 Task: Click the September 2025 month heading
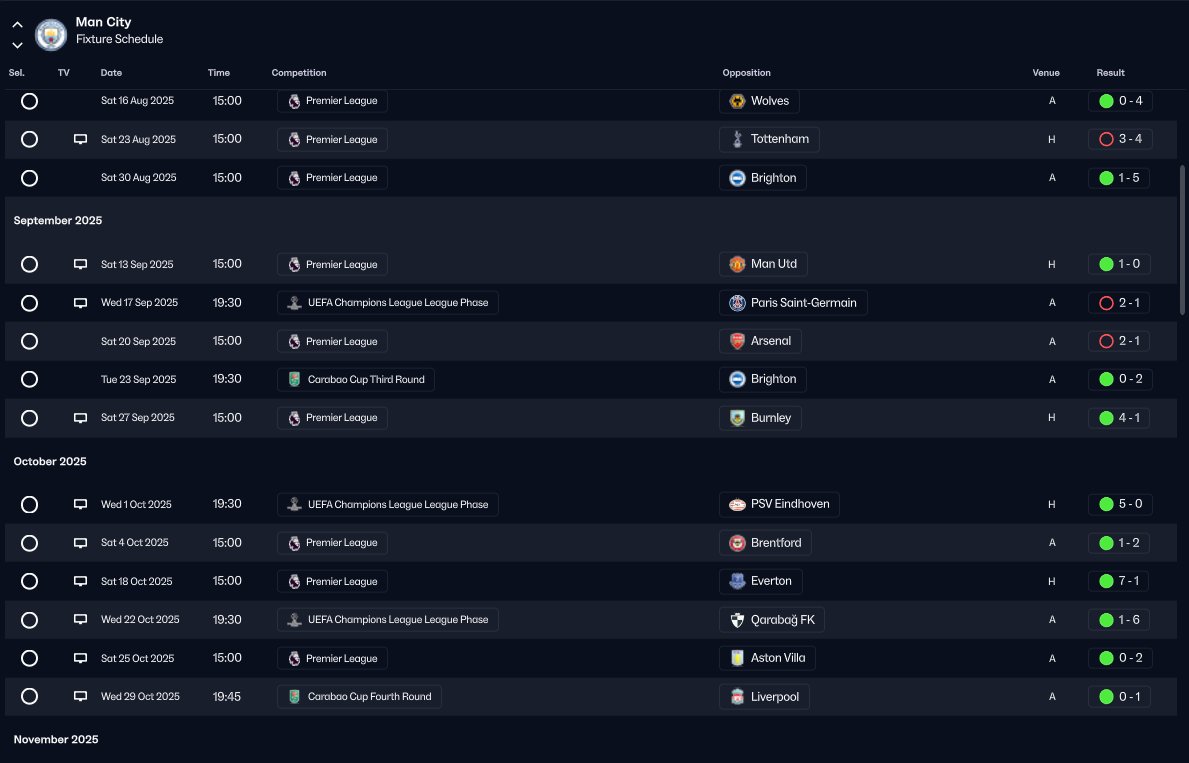click(x=58, y=221)
